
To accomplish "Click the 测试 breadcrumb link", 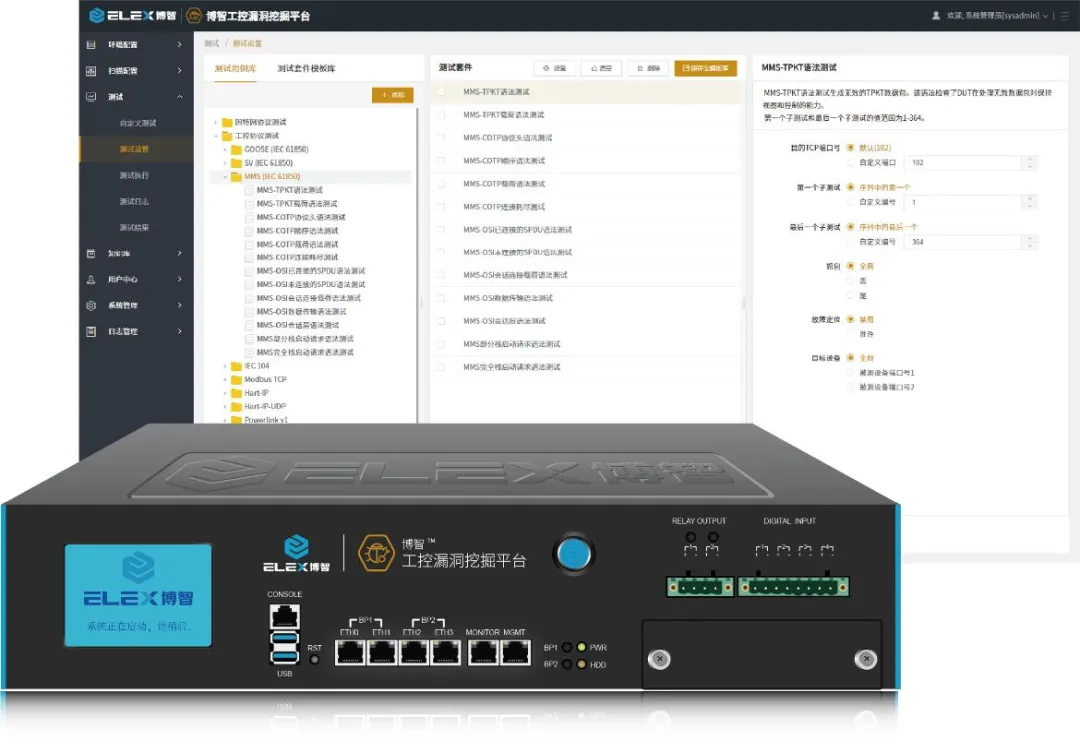I will point(211,43).
